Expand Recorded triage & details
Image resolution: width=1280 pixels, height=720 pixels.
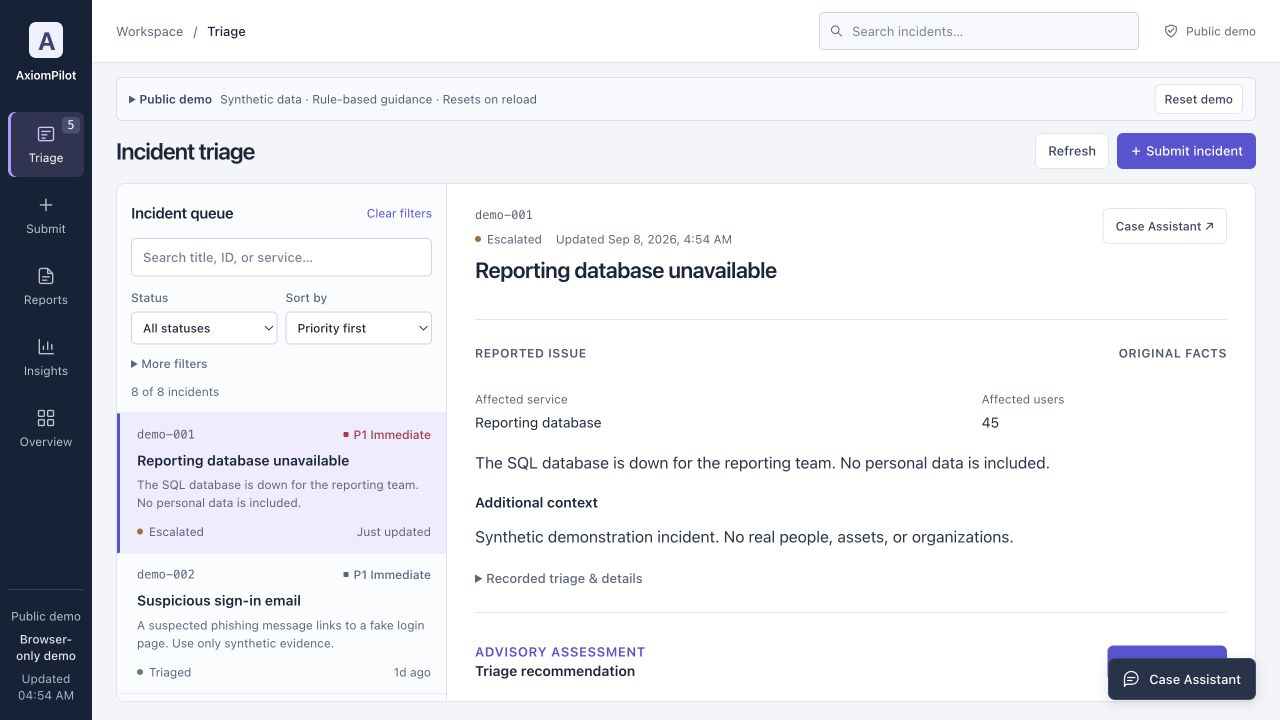tap(559, 578)
